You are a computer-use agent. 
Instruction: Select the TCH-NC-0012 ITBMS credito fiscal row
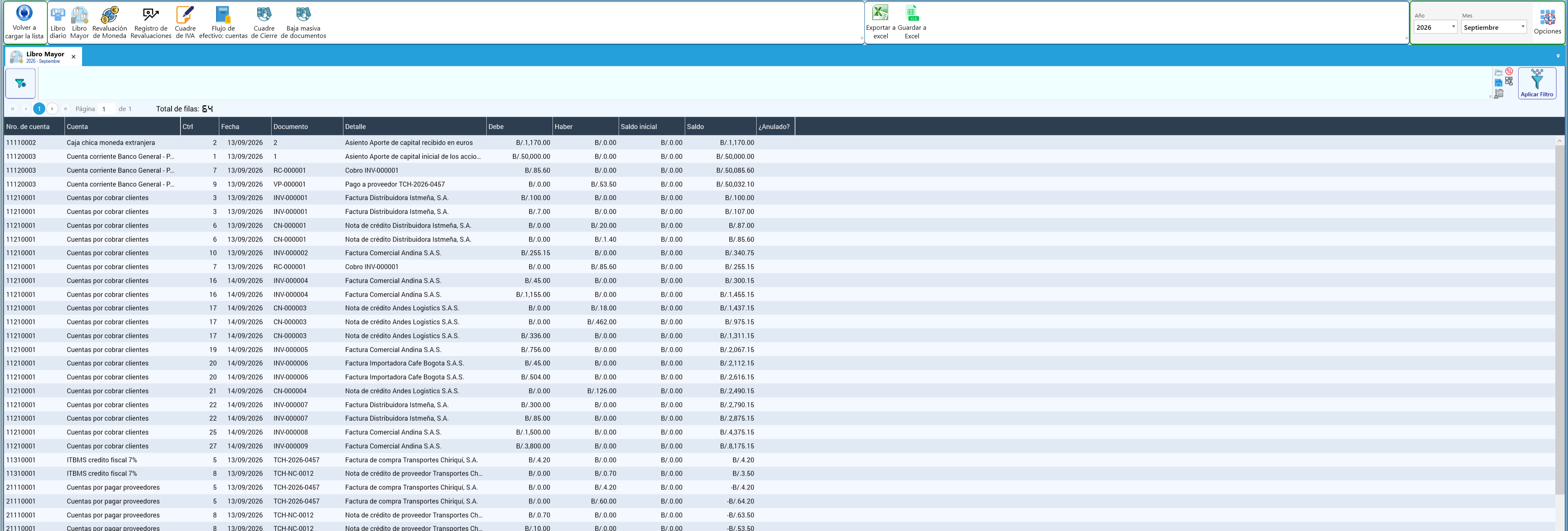click(x=779, y=474)
